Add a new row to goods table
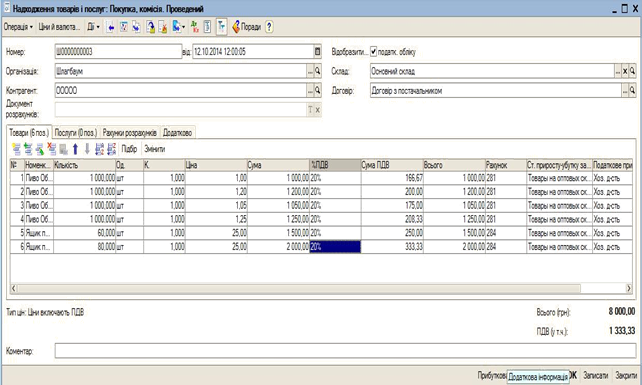 [16, 149]
